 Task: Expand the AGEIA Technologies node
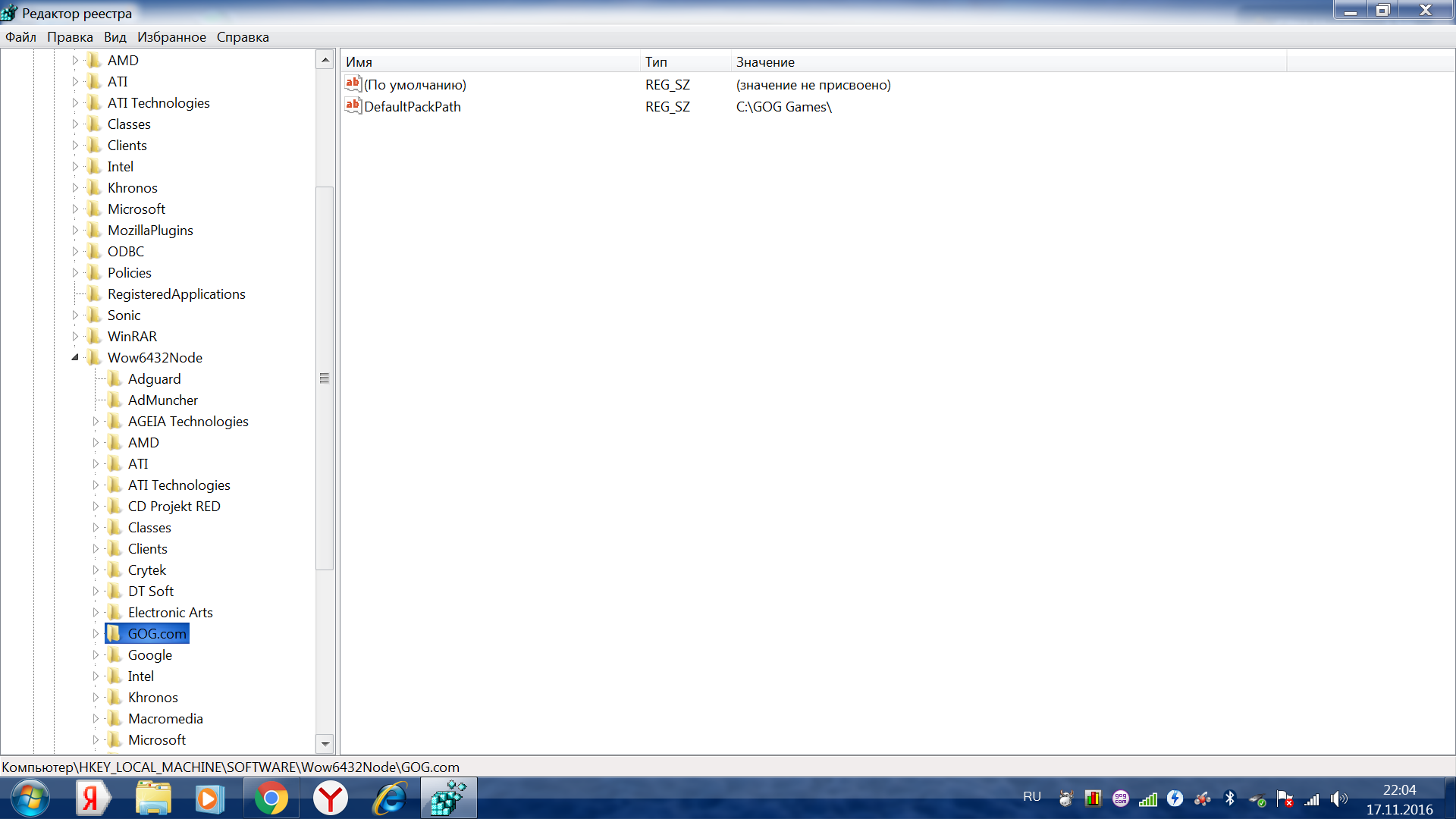[x=96, y=421]
